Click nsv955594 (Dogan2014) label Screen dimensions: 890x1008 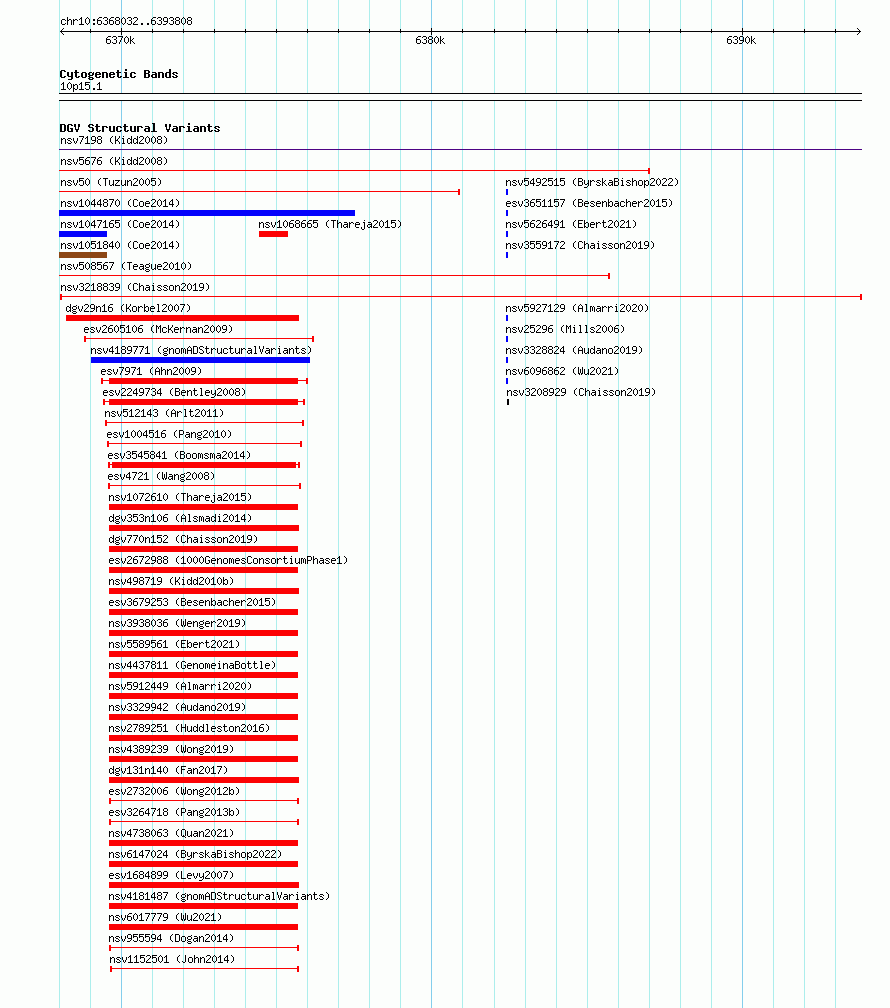click(171, 939)
